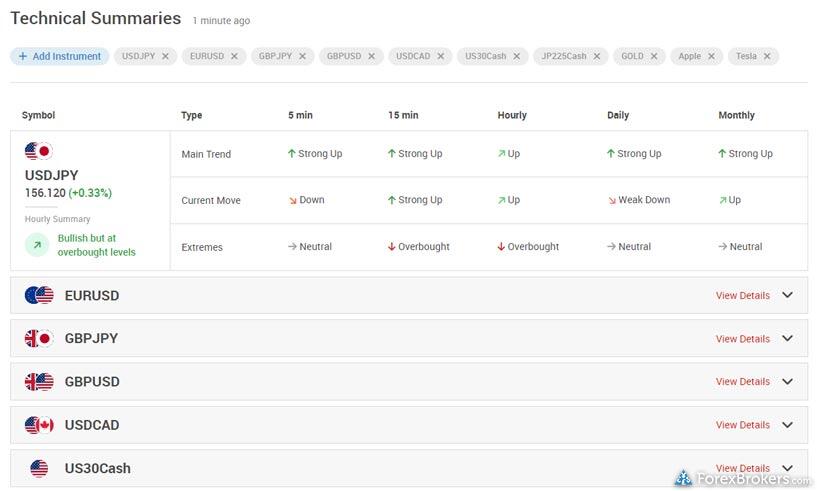
Task: Remove the Tesla chip via X
Action: tap(767, 57)
